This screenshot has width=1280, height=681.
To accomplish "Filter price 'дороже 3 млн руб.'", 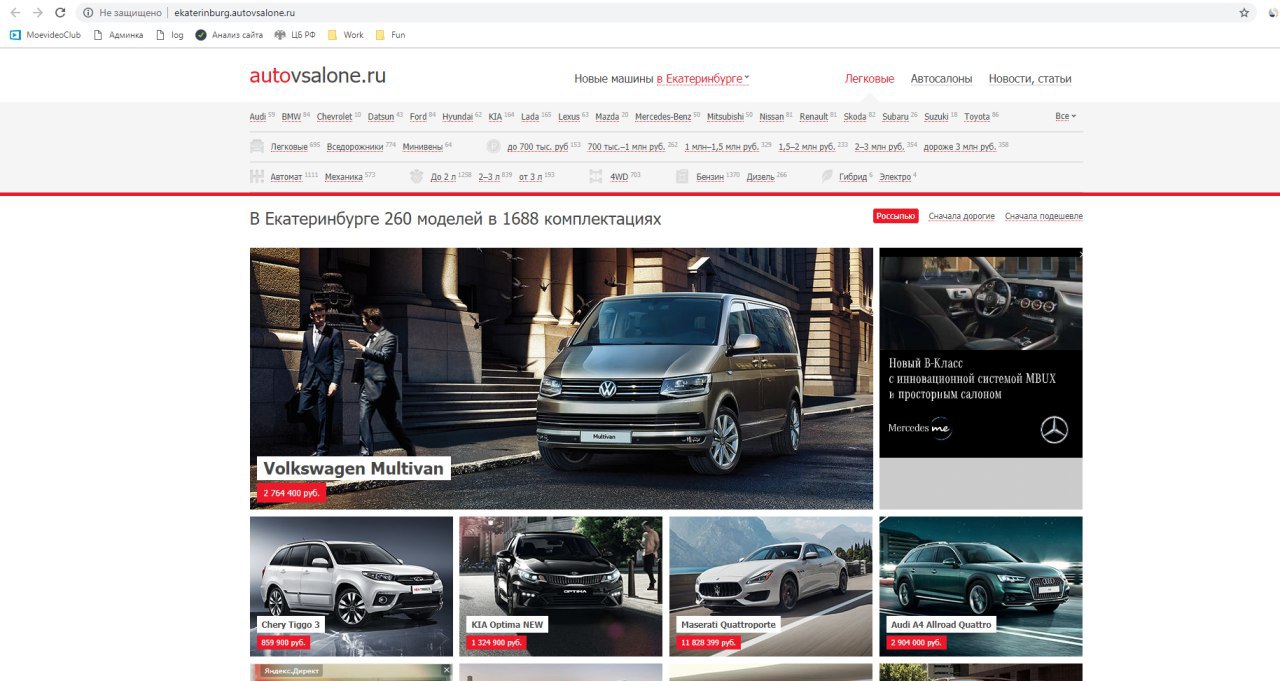I will click(x=959, y=147).
